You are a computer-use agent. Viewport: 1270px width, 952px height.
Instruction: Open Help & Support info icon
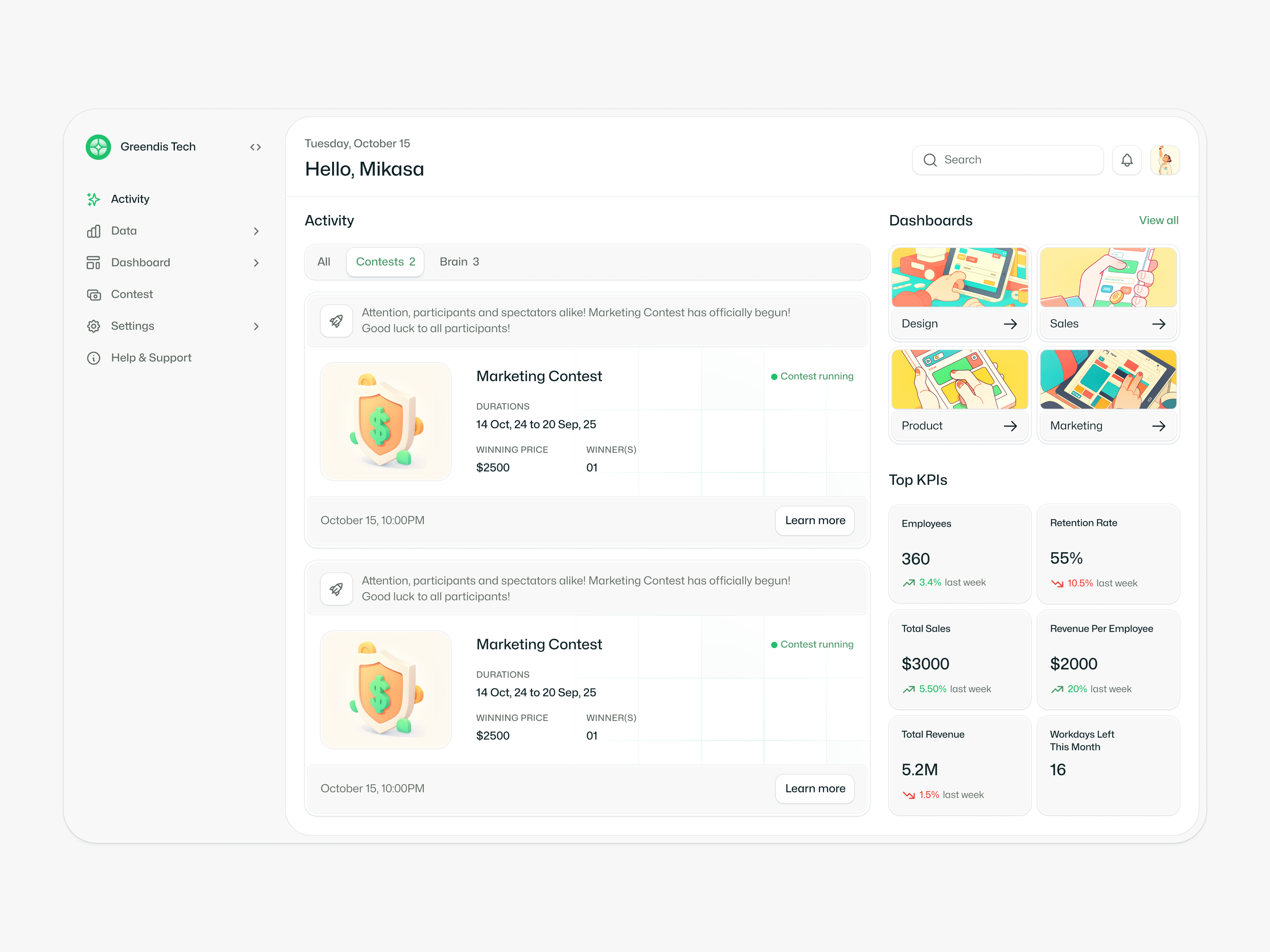(94, 358)
